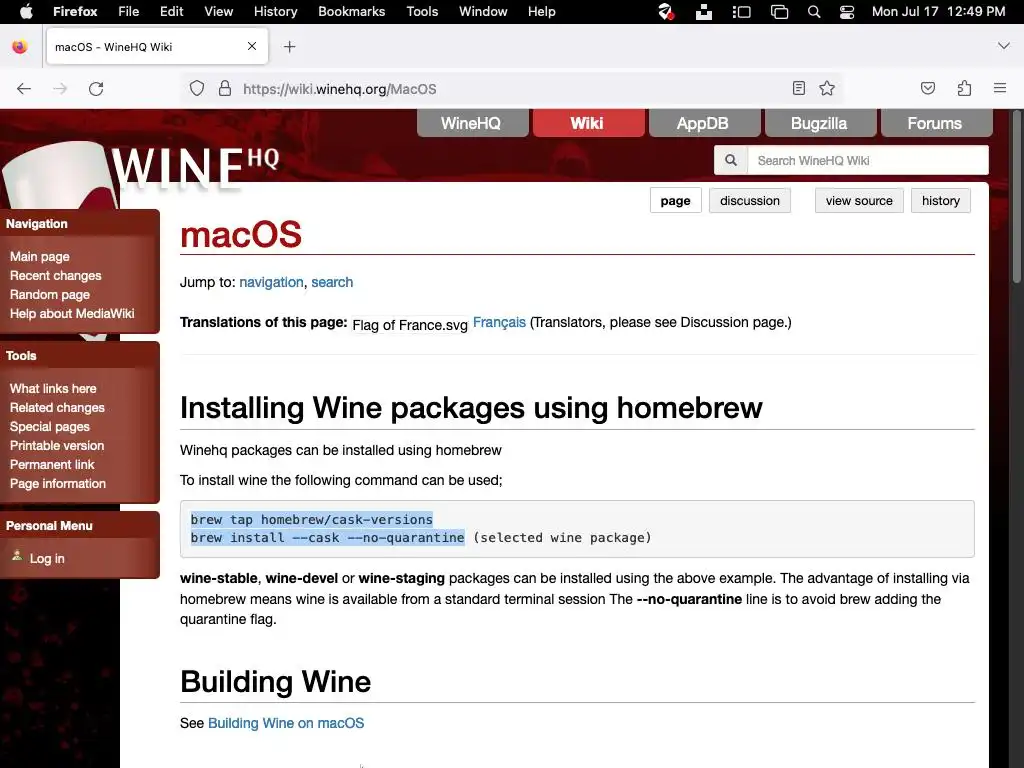Toggle reader view icon

click(799, 88)
